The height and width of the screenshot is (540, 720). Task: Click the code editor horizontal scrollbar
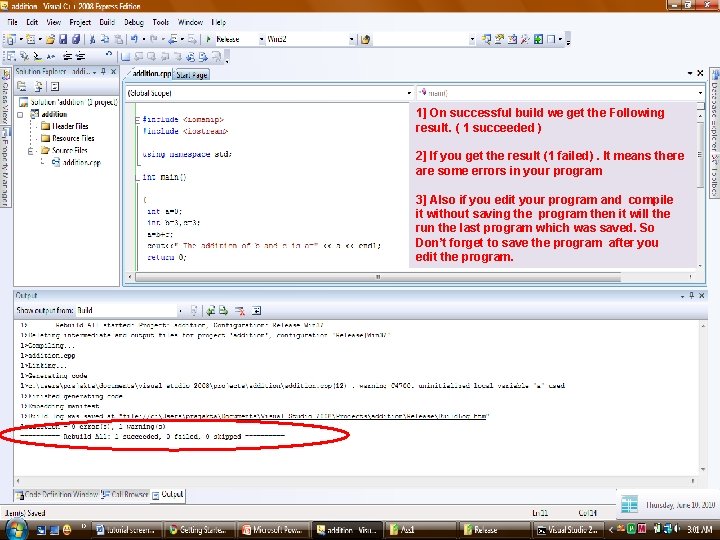tap(378, 277)
